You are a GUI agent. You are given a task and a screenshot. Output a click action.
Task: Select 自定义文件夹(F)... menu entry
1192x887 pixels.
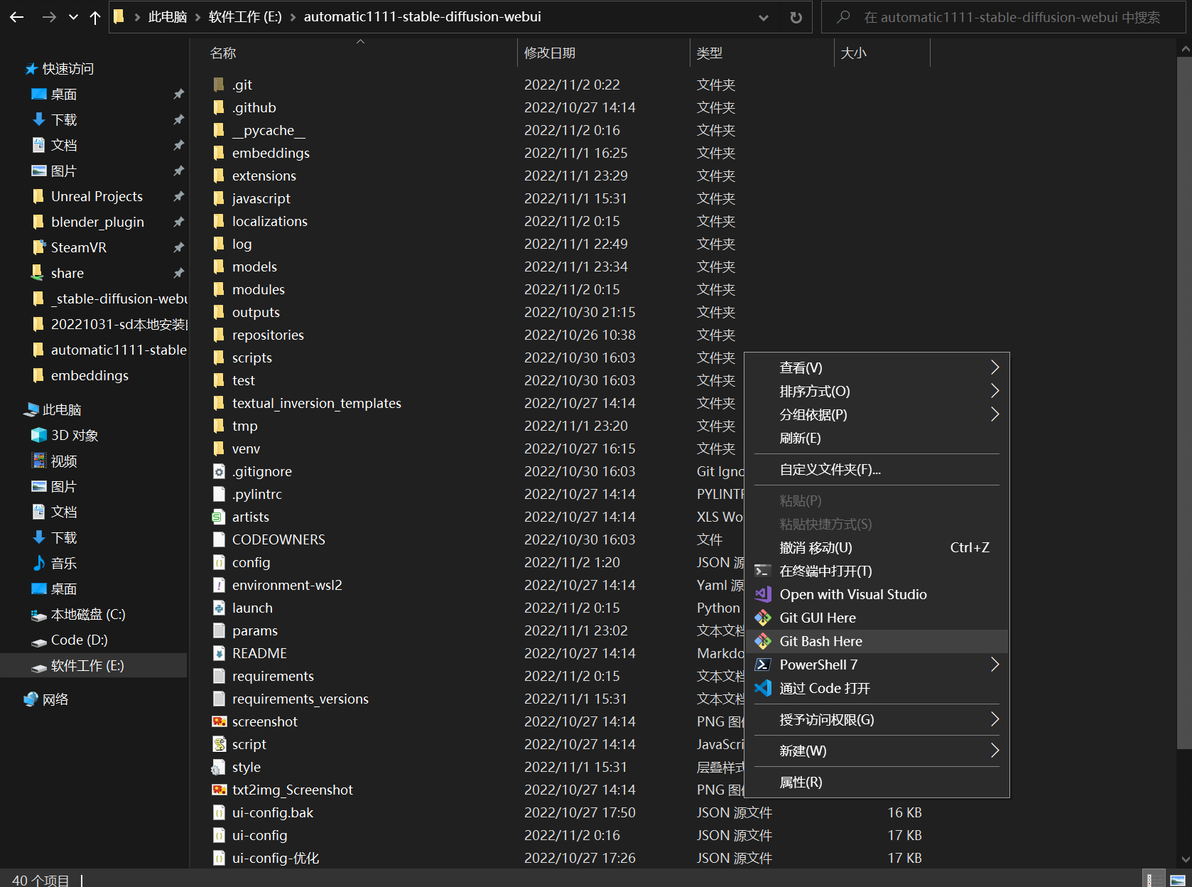point(877,470)
